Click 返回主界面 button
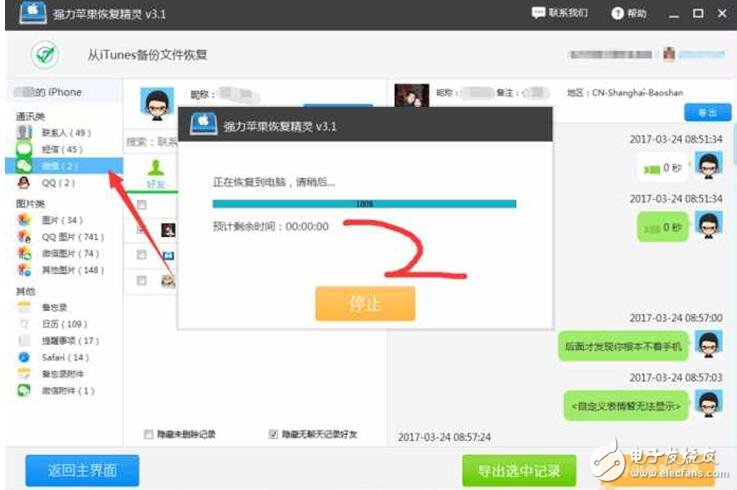The width and height of the screenshot is (737, 490). point(82,470)
